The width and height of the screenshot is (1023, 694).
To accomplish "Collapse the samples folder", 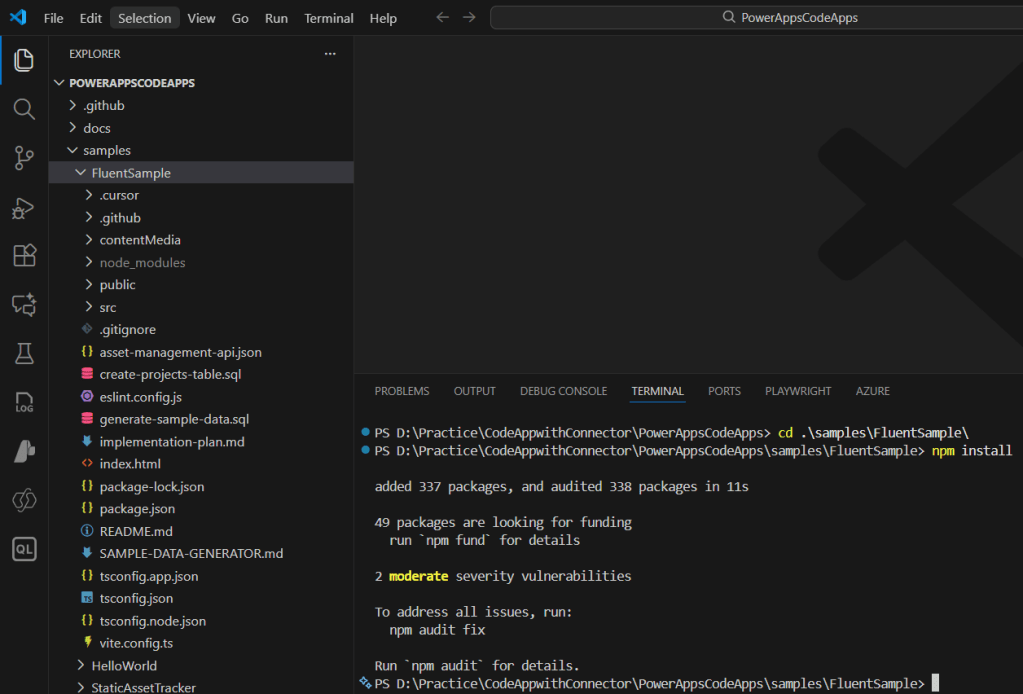I will [x=106, y=150].
